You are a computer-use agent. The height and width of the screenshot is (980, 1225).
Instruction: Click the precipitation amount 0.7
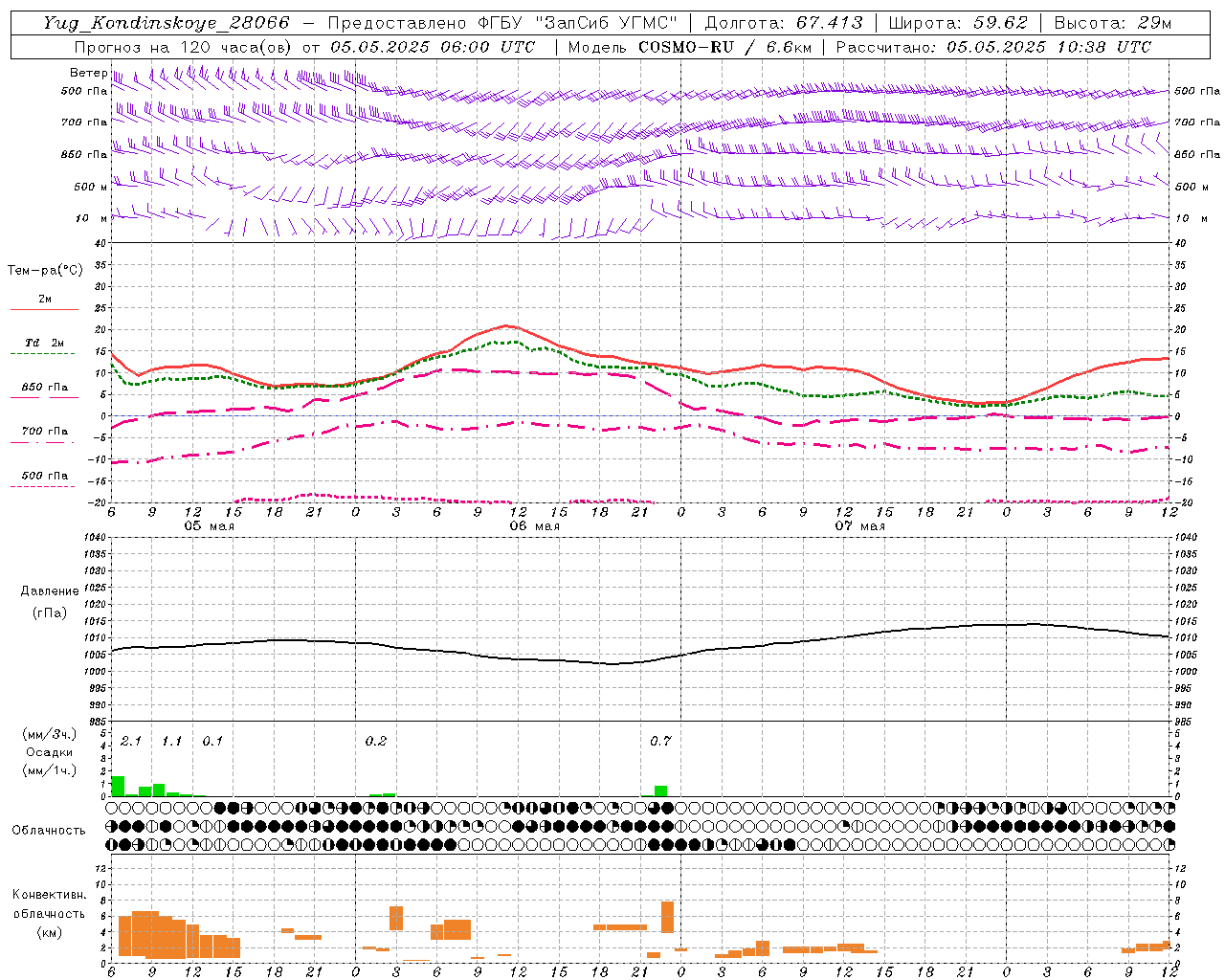pos(660,742)
